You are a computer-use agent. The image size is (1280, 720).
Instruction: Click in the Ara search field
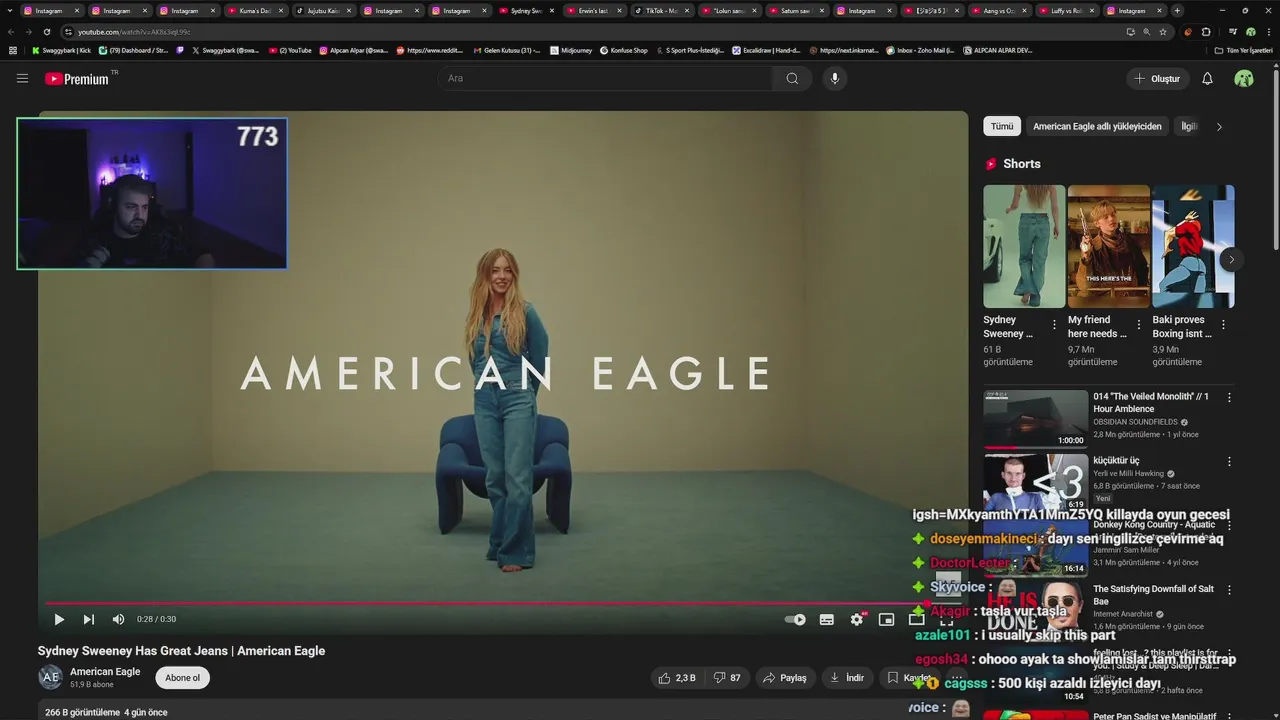click(605, 78)
